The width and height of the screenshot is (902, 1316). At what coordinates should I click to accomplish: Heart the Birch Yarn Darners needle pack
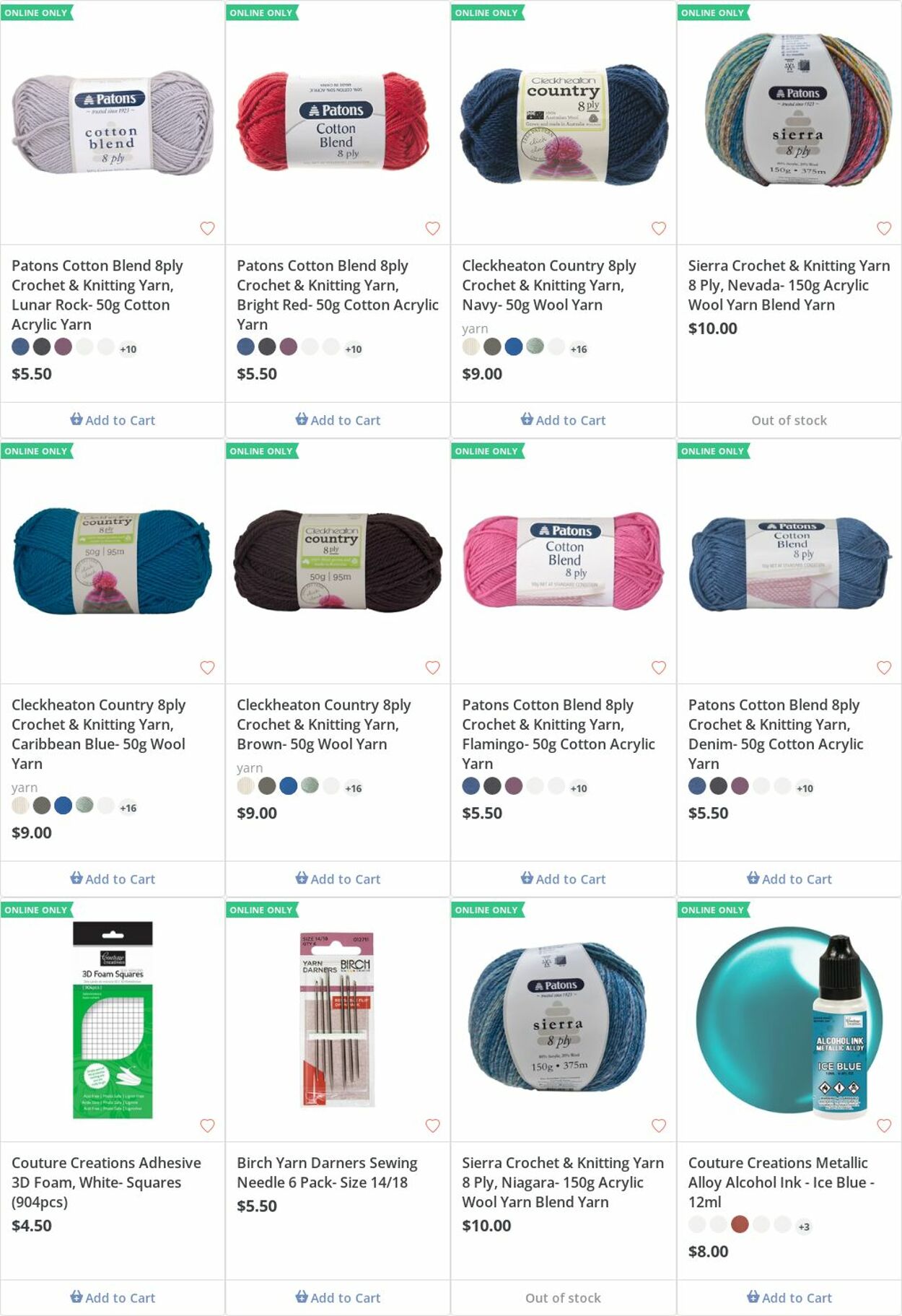point(432,1125)
